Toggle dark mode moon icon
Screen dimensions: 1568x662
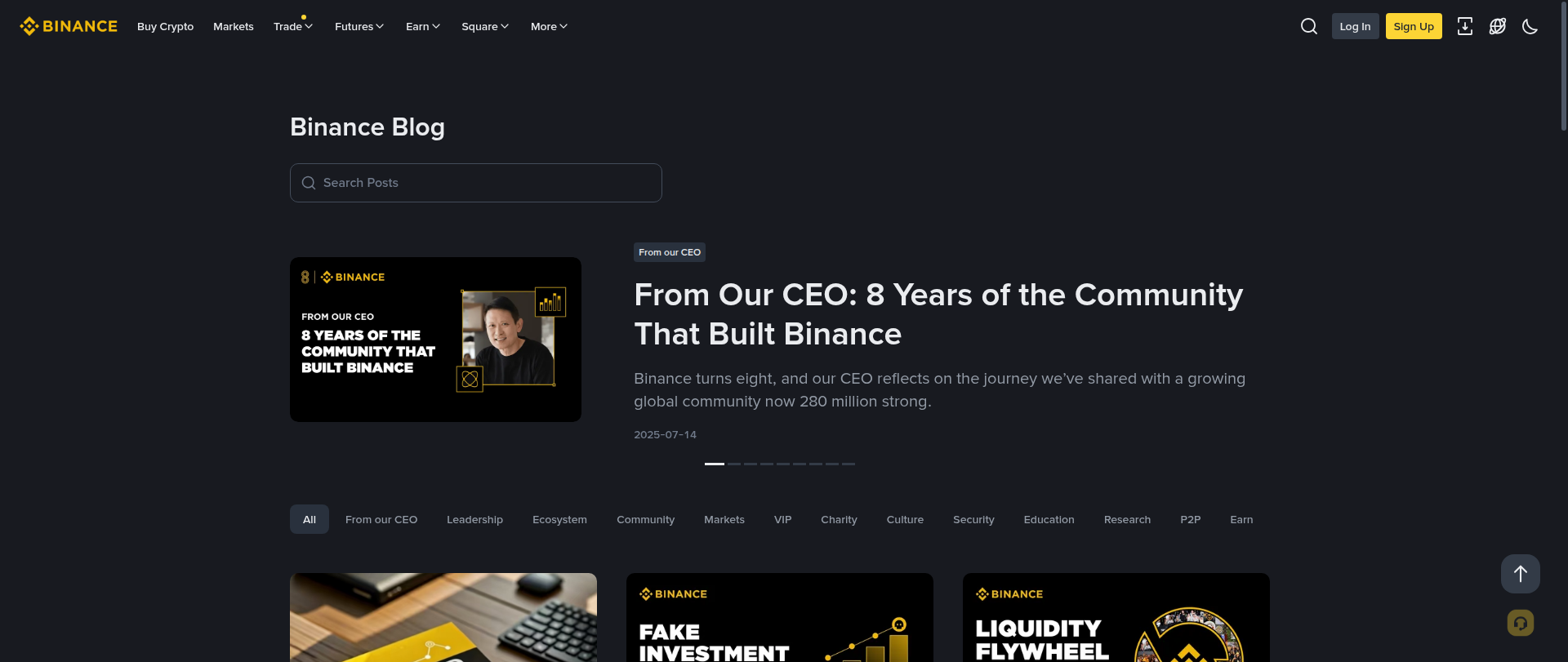[x=1530, y=26]
